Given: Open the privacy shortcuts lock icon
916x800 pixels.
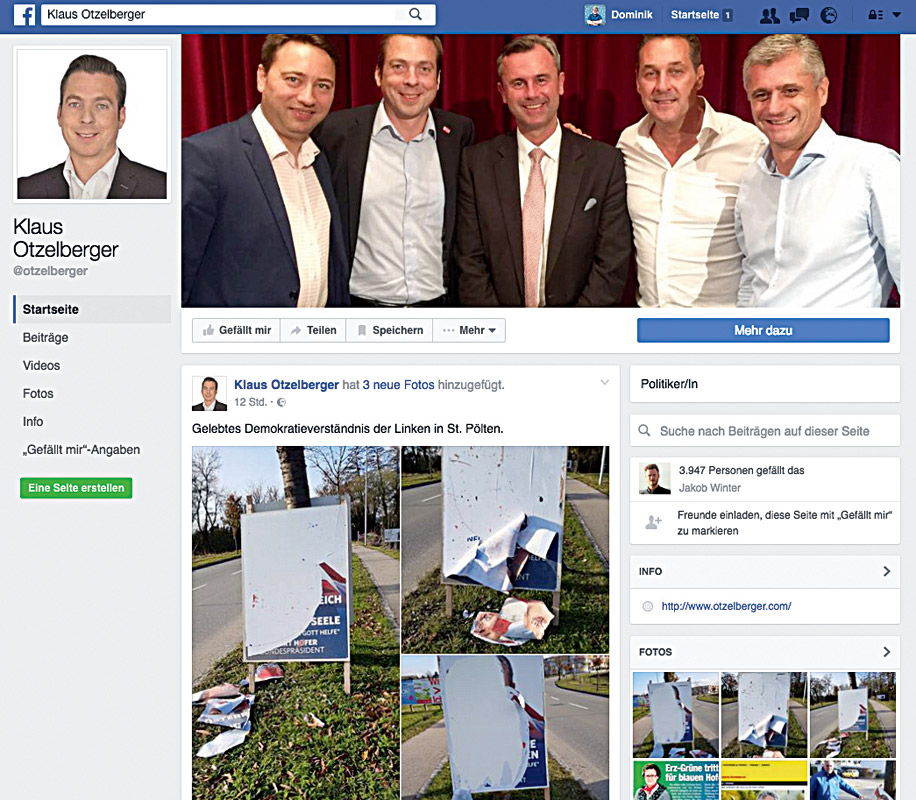Looking at the screenshot, I should pos(875,15).
